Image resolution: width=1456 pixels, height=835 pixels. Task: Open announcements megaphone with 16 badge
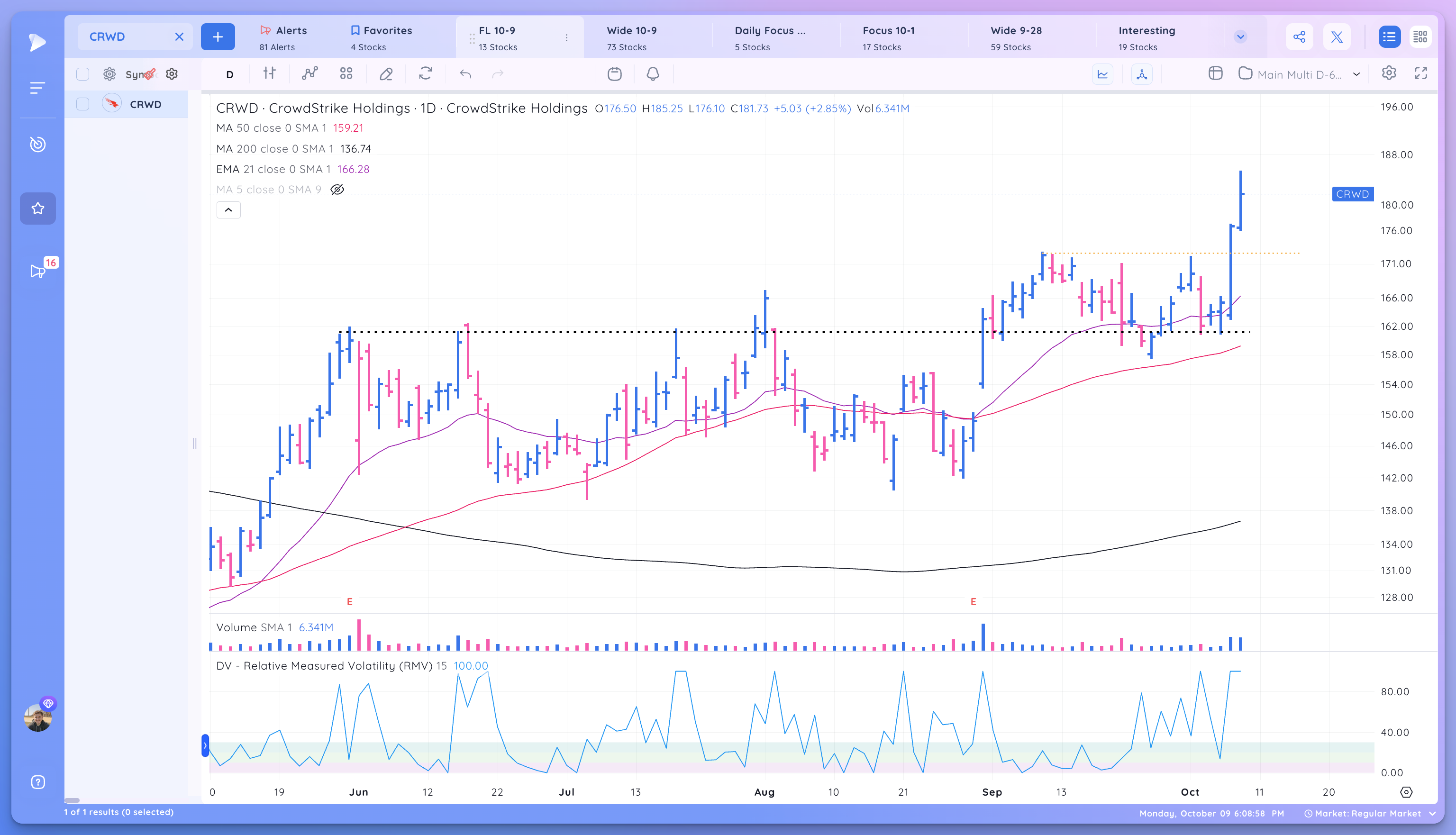coord(38,271)
